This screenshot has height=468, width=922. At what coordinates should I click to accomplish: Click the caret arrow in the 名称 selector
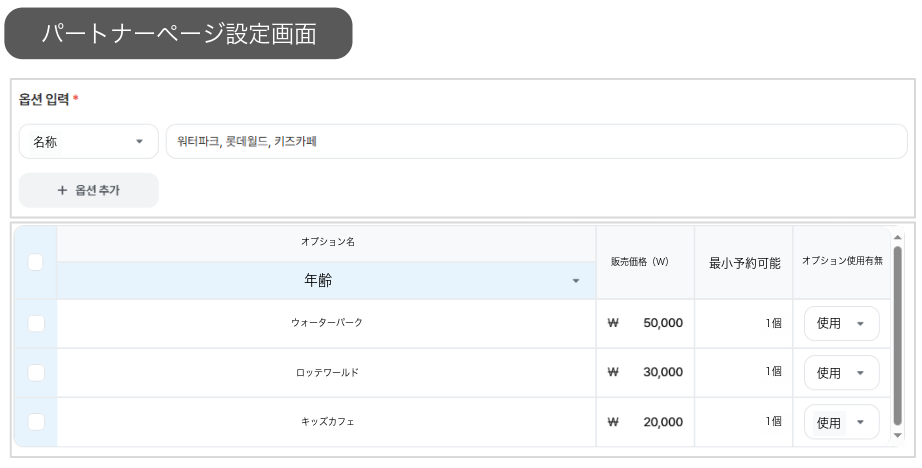139,141
